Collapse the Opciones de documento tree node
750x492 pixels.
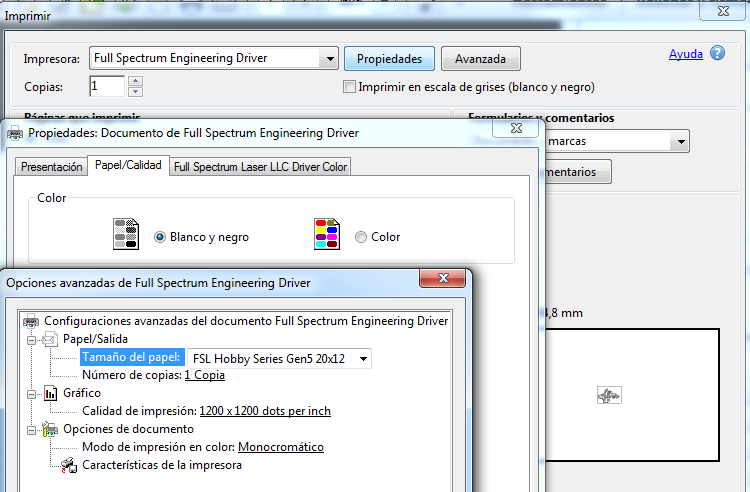pyautogui.click(x=32, y=430)
